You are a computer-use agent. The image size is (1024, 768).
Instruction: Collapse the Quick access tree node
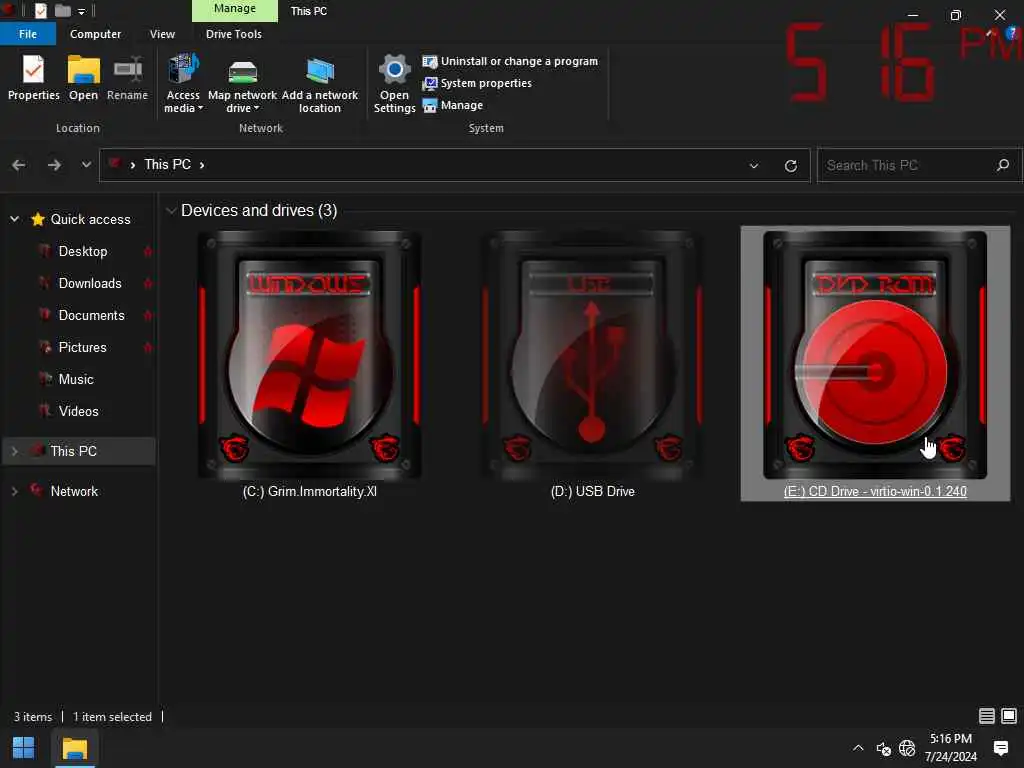click(x=14, y=219)
